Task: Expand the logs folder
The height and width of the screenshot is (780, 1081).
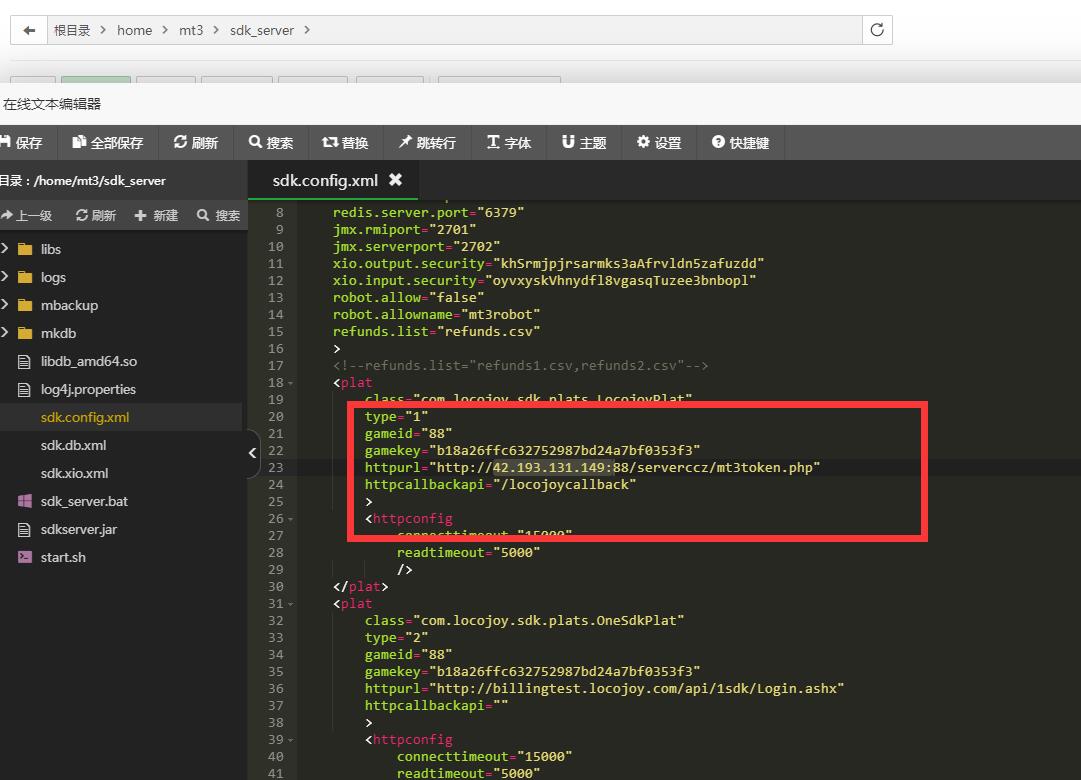Action: pyautogui.click(x=52, y=277)
